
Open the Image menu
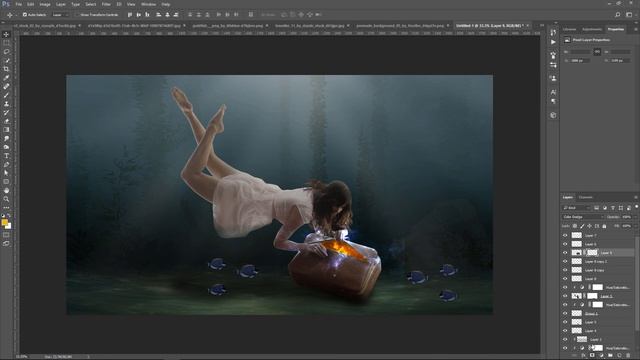[x=45, y=4]
